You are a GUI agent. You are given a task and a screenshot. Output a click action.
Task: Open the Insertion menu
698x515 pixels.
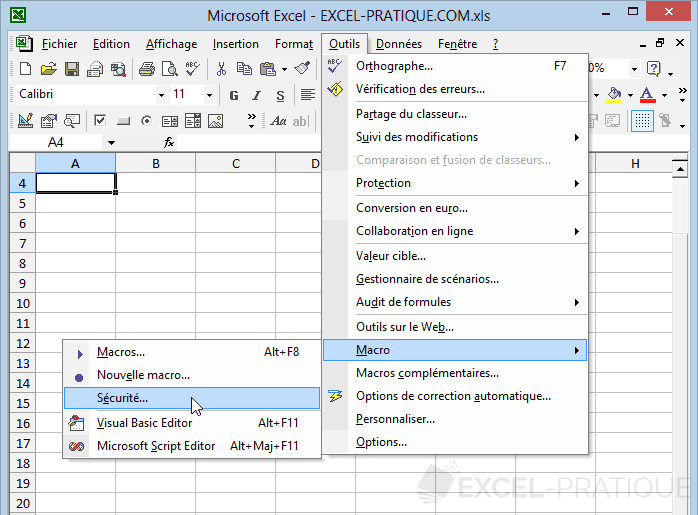point(235,44)
